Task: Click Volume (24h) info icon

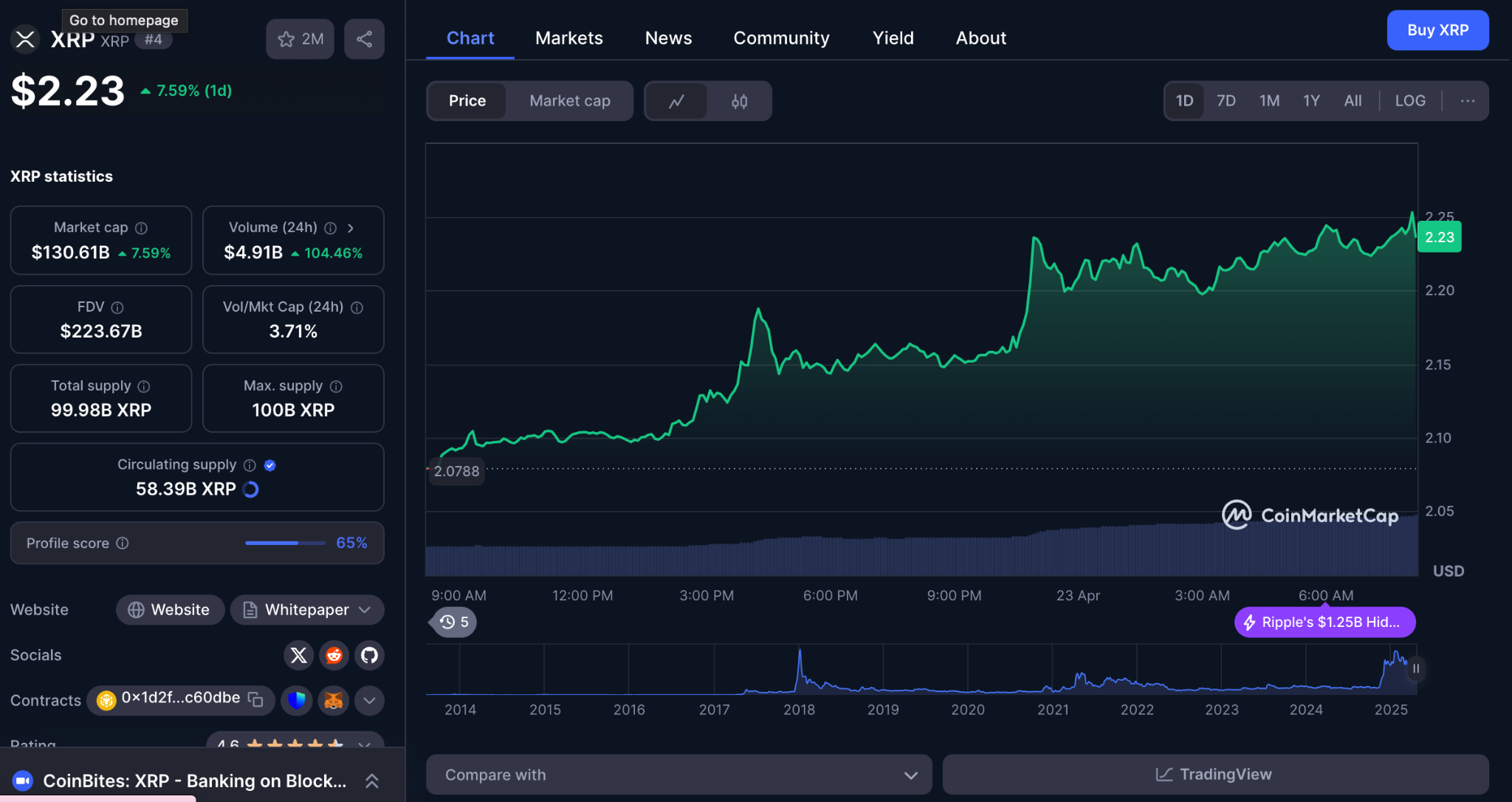Action: tap(331, 228)
